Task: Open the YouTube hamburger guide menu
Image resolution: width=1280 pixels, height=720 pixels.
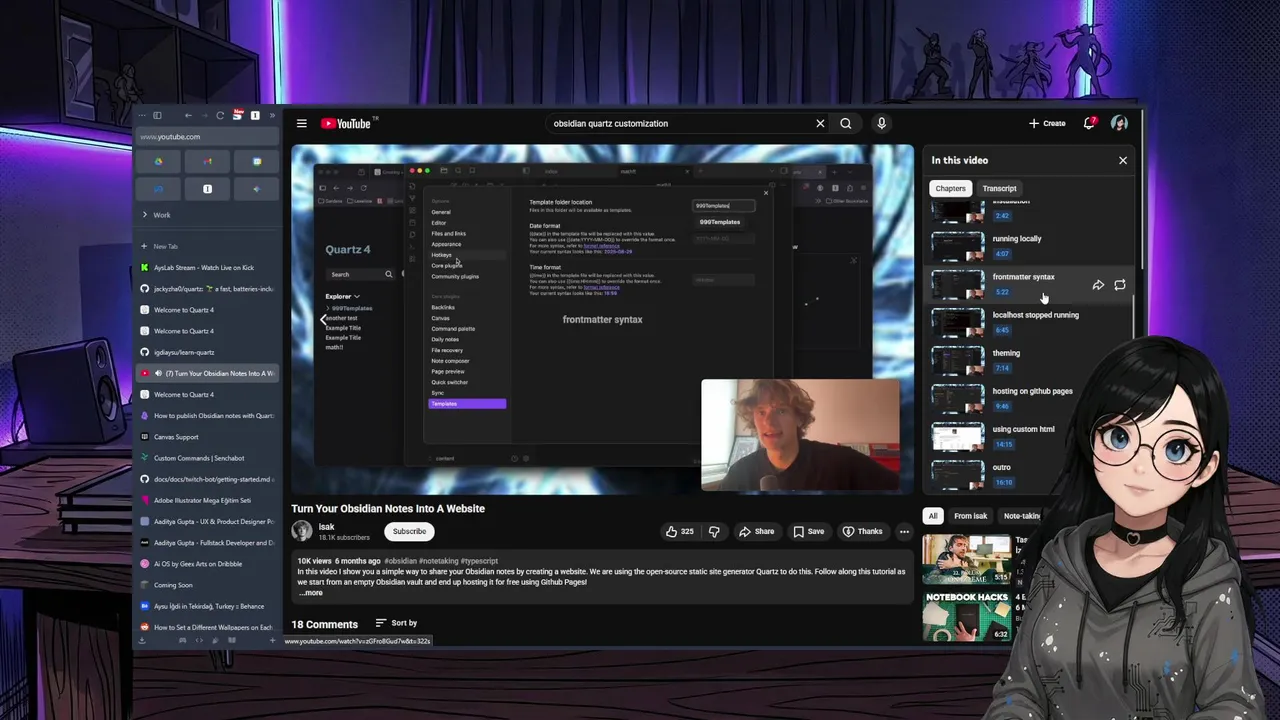Action: [x=301, y=123]
